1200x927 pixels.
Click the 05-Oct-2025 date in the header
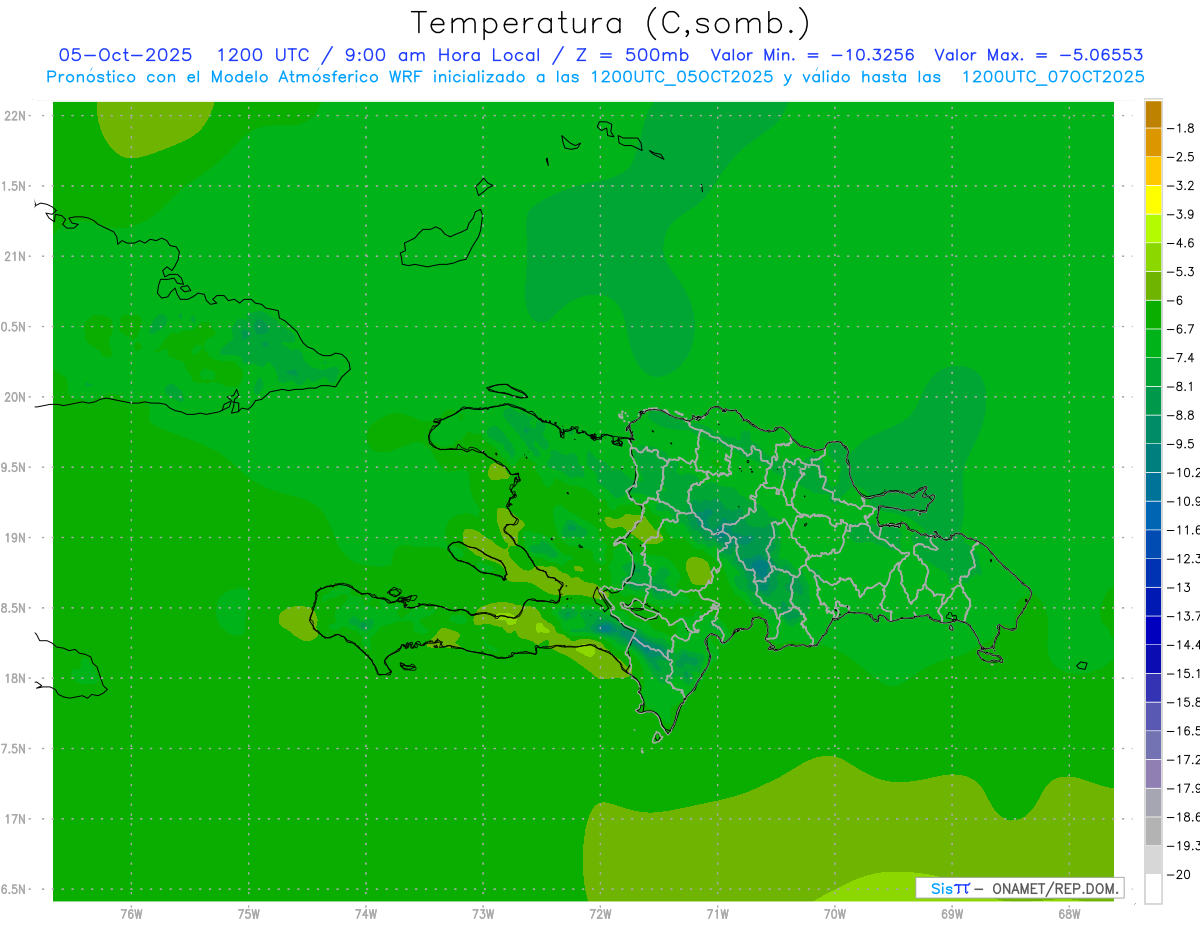tap(125, 55)
